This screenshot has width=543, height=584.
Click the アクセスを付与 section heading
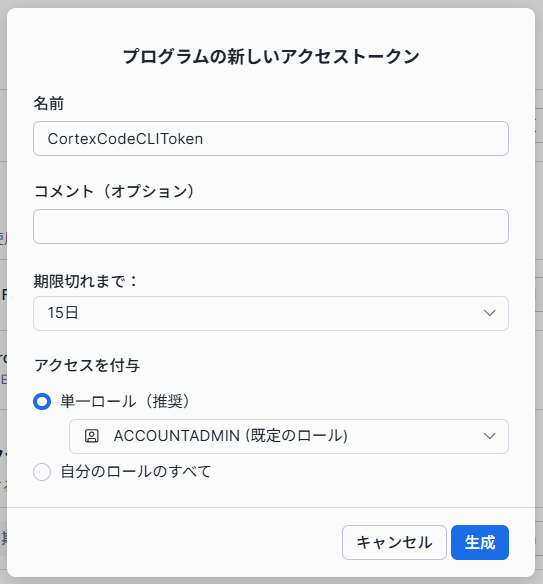pyautogui.click(x=87, y=365)
